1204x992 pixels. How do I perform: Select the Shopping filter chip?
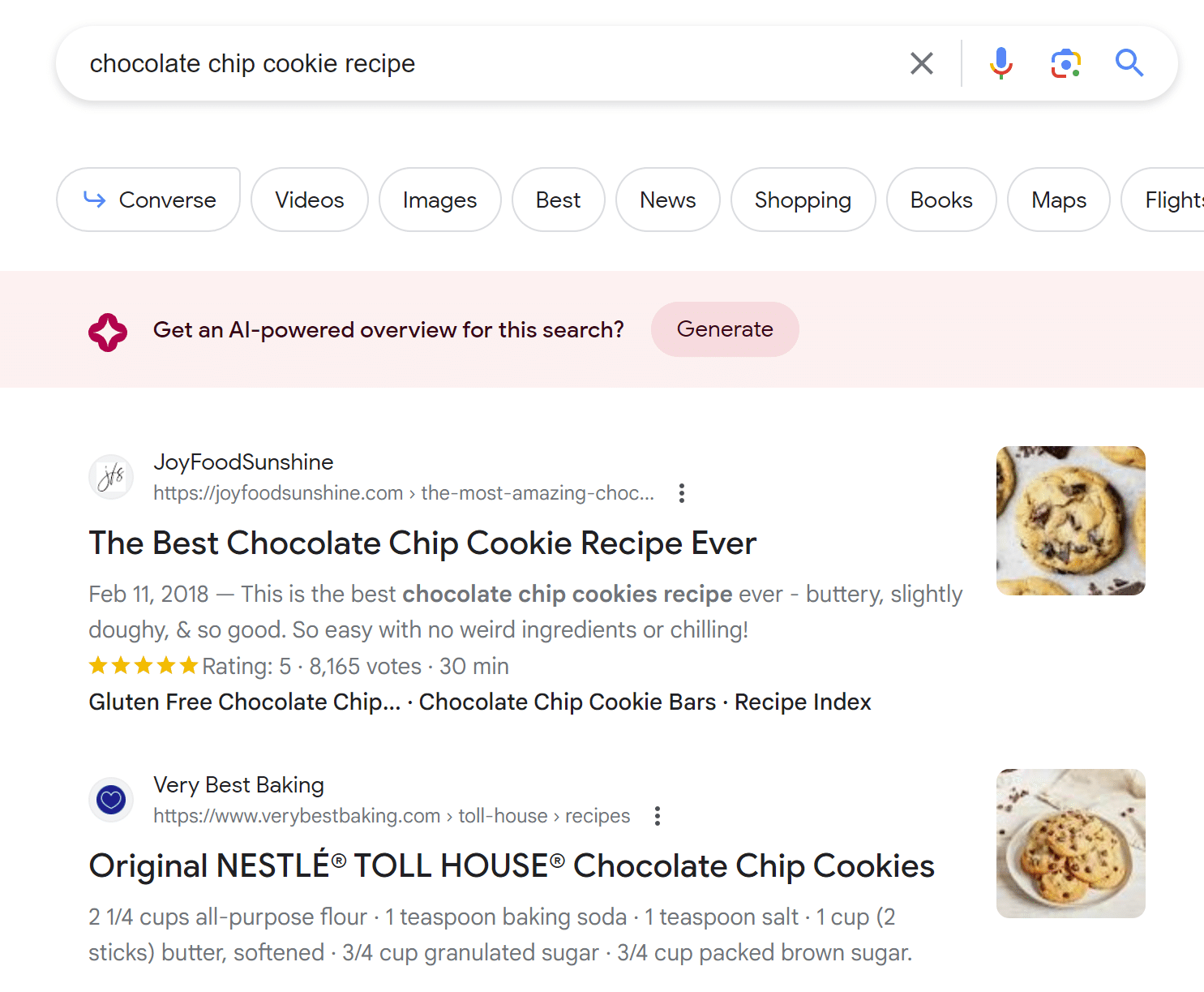click(803, 200)
